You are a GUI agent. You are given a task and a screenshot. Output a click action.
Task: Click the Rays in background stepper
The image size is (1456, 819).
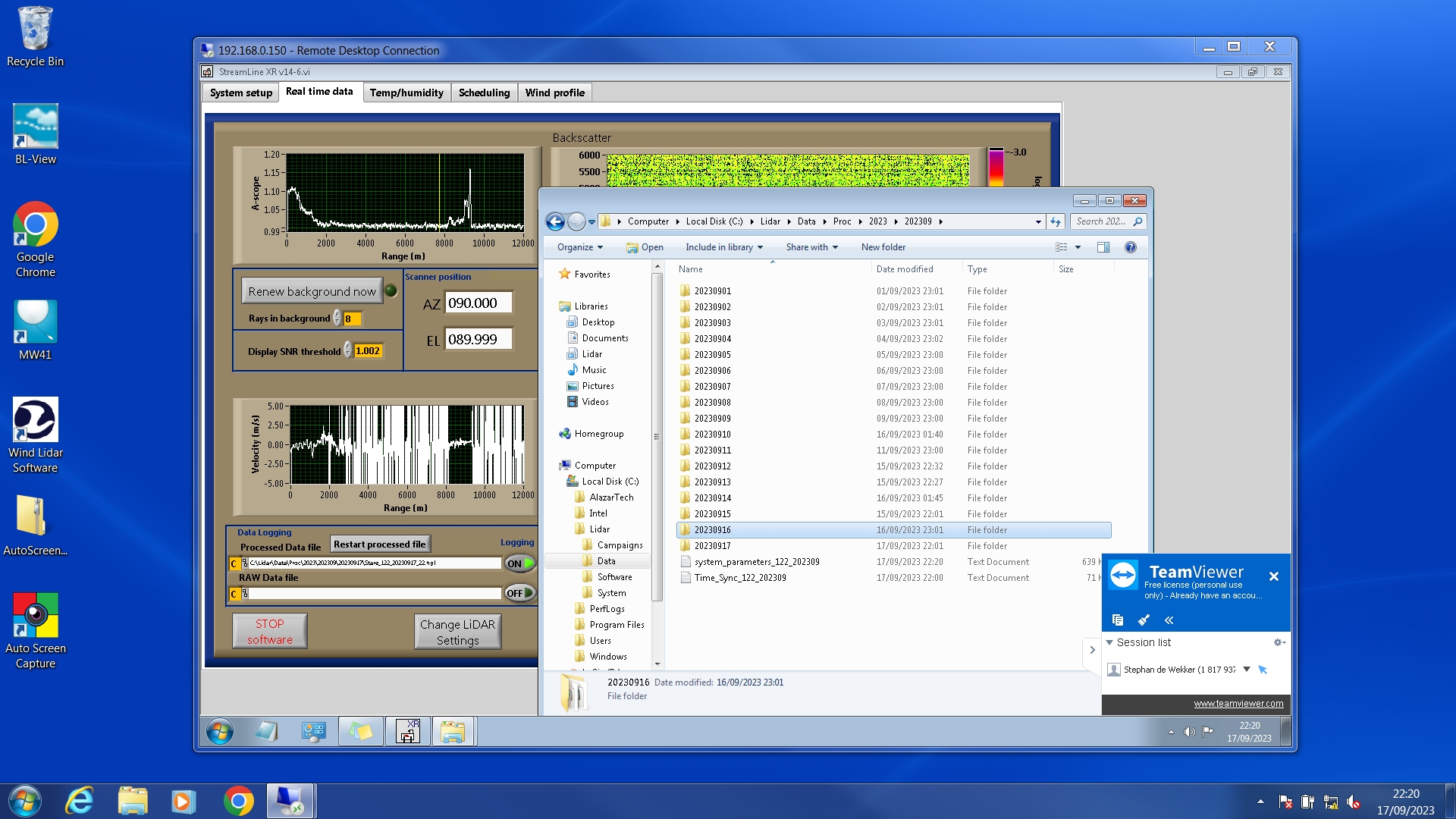(337, 318)
